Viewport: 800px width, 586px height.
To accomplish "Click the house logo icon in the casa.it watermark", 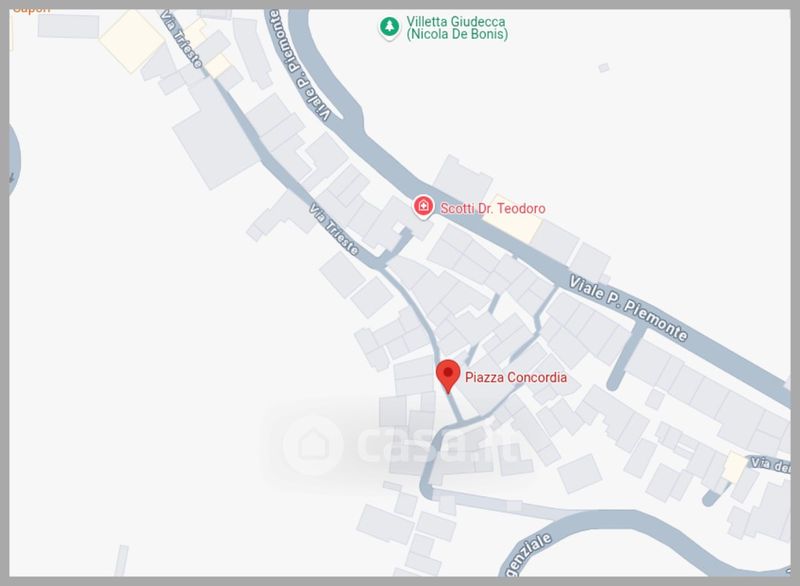I will [x=313, y=445].
